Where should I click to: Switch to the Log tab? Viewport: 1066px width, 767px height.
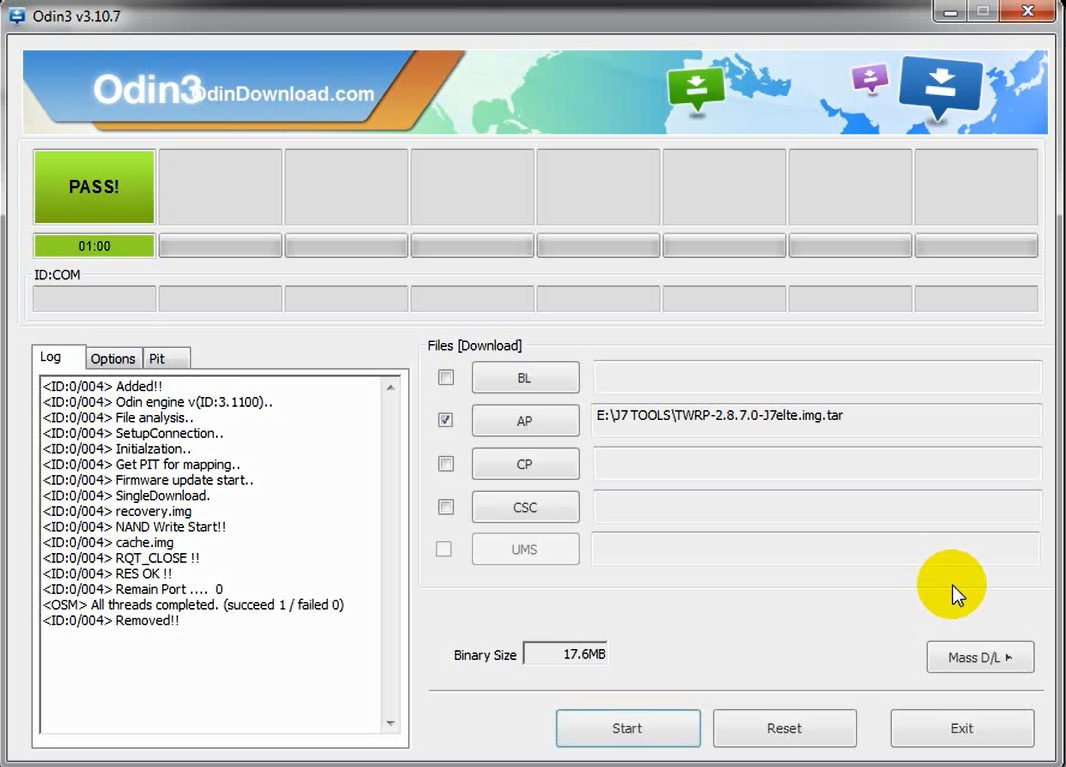coord(58,357)
